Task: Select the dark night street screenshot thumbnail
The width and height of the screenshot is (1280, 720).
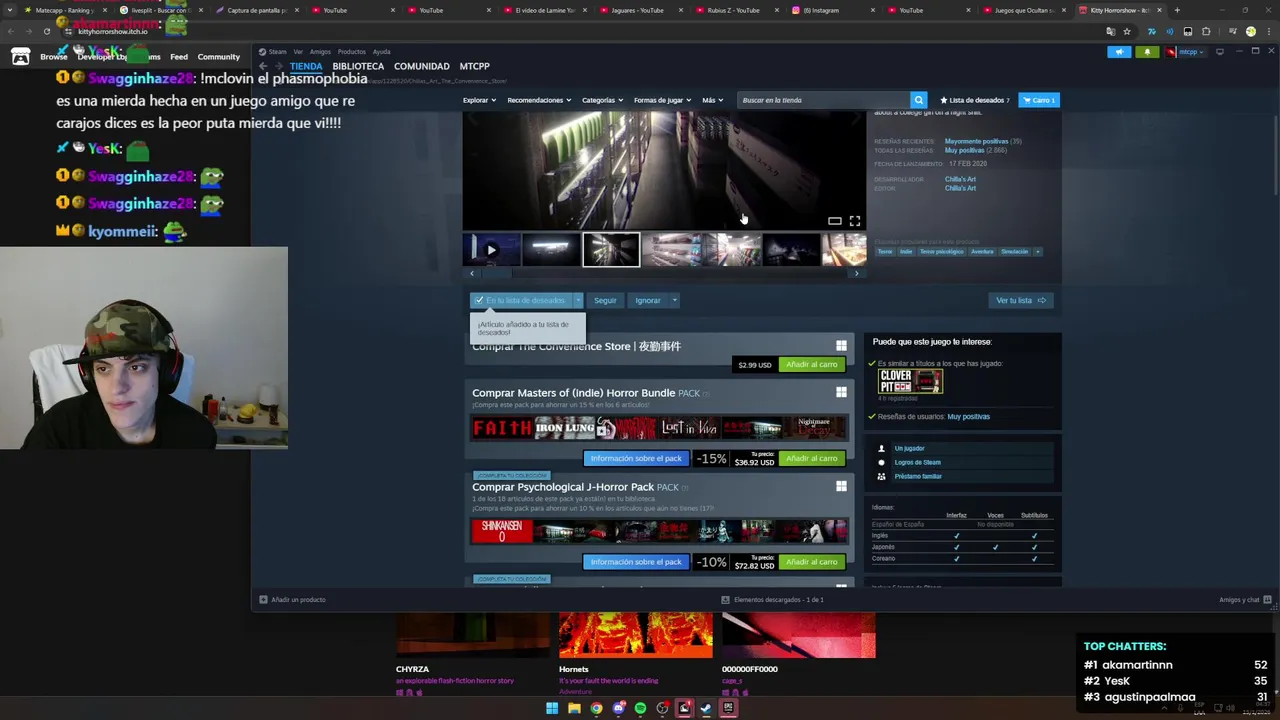Action: click(791, 250)
